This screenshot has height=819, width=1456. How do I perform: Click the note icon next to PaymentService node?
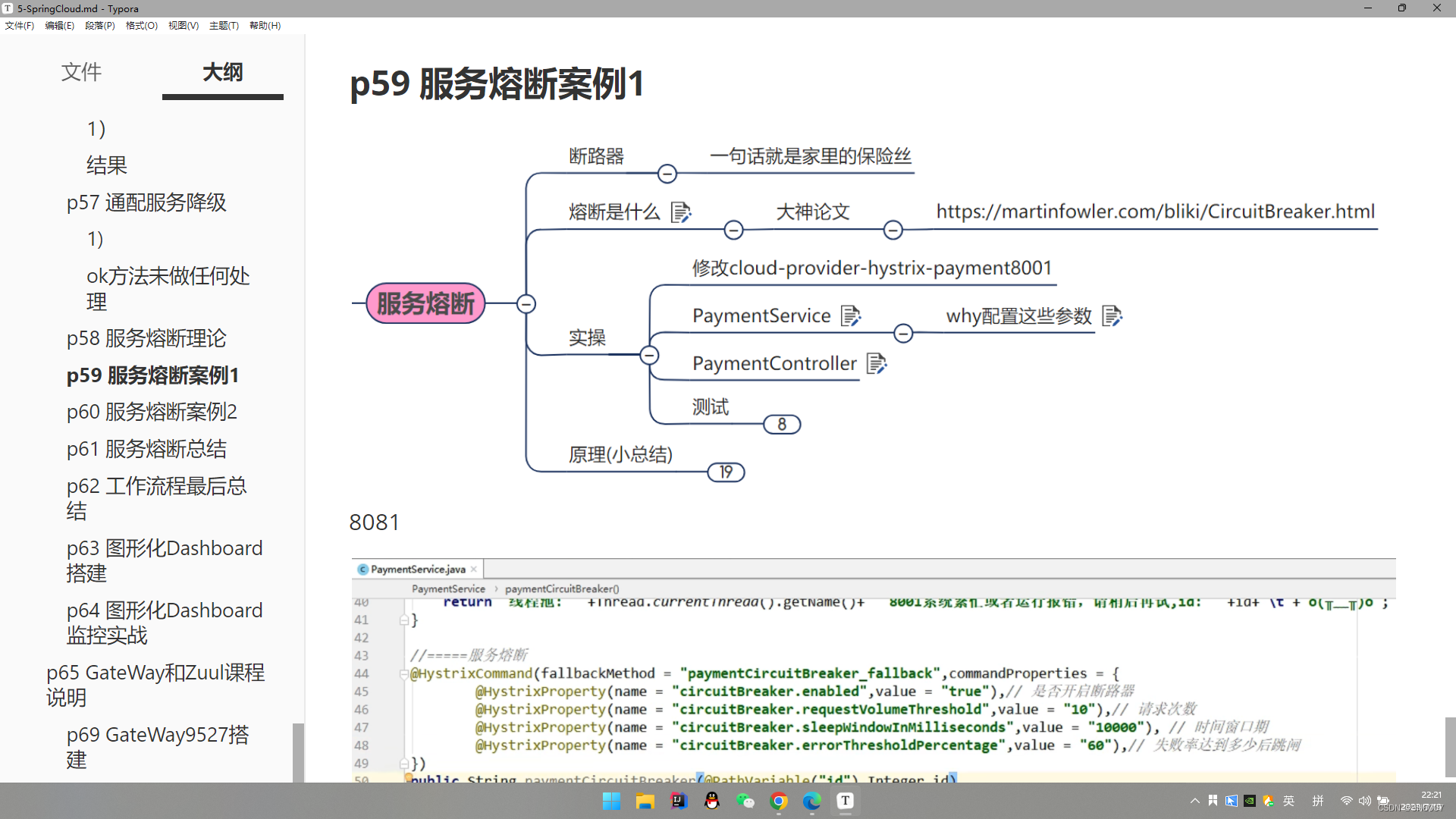(852, 315)
